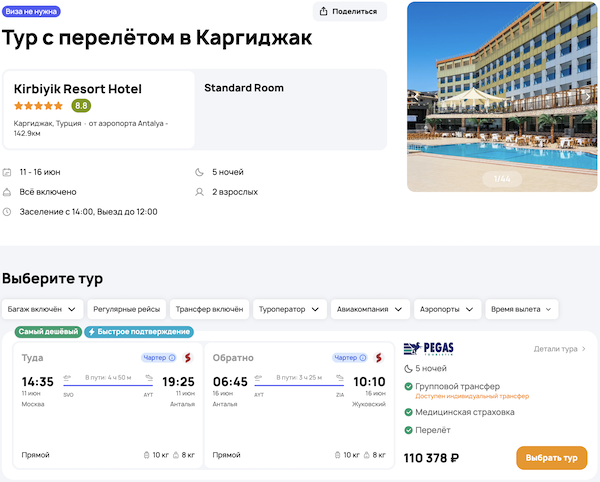Viewport: 600px width, 482px height.
Task: Expand the Туроператор dropdown
Action: [290, 309]
